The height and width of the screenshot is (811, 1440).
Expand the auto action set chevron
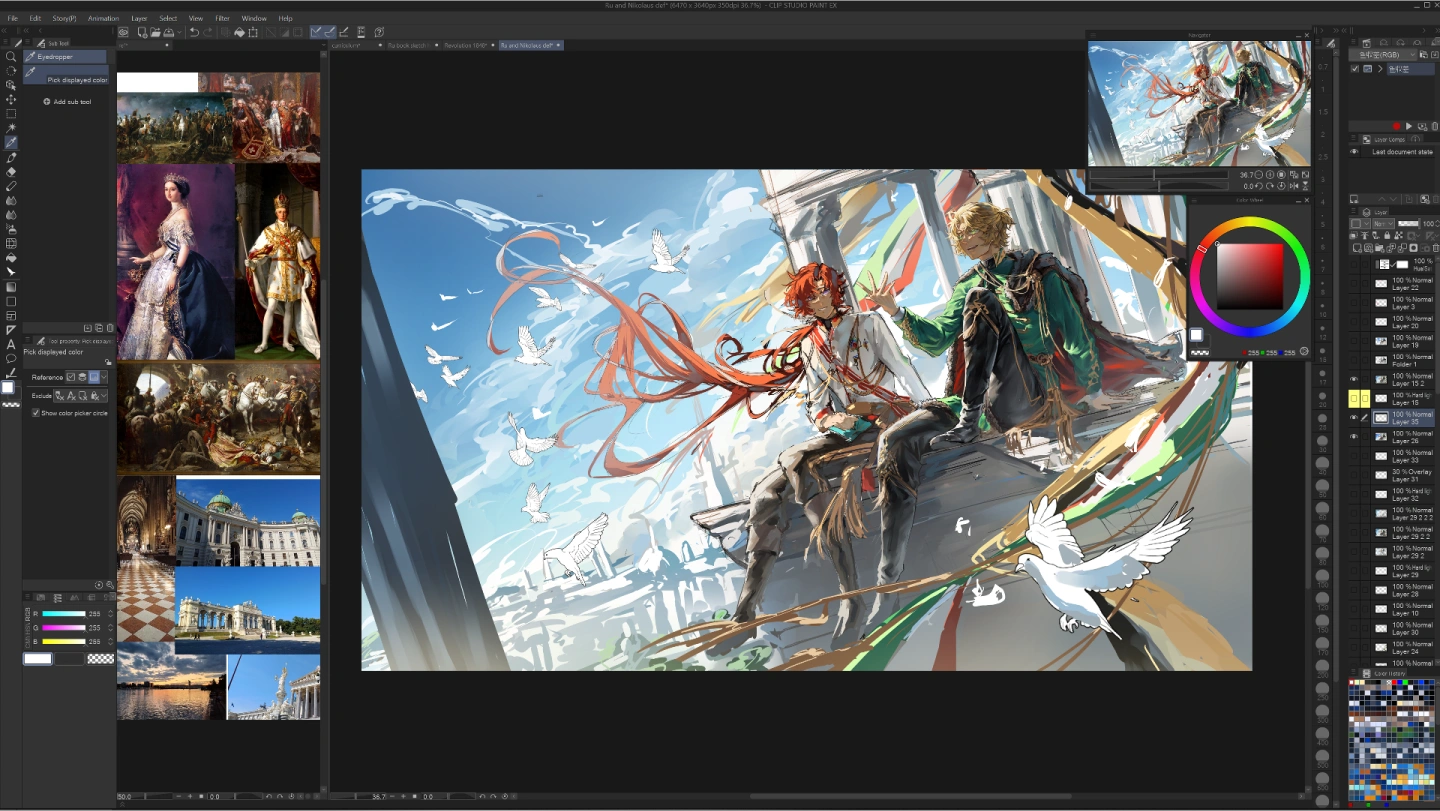point(1380,69)
